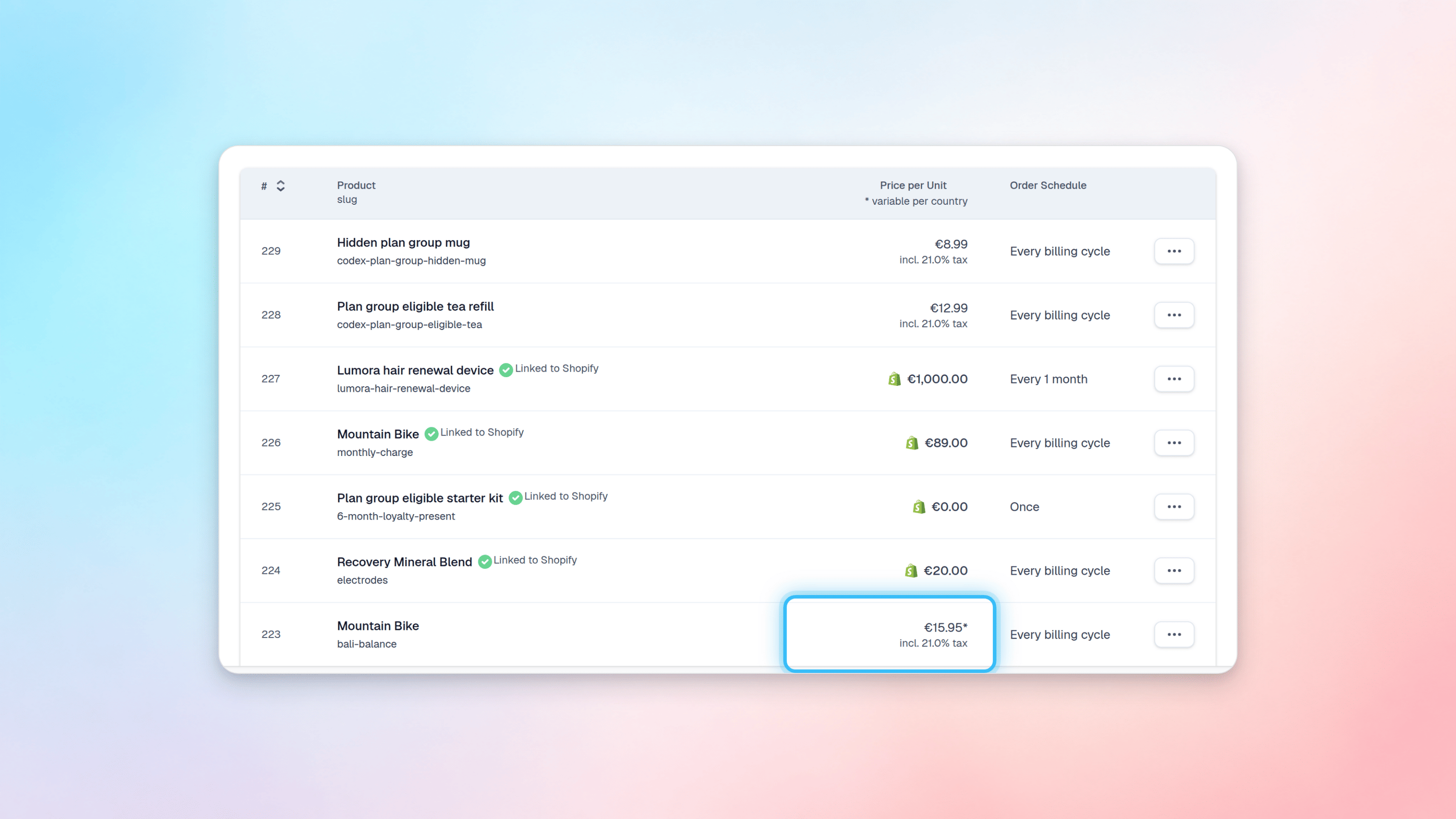Click Linked to Shopify label on row 226

click(482, 432)
